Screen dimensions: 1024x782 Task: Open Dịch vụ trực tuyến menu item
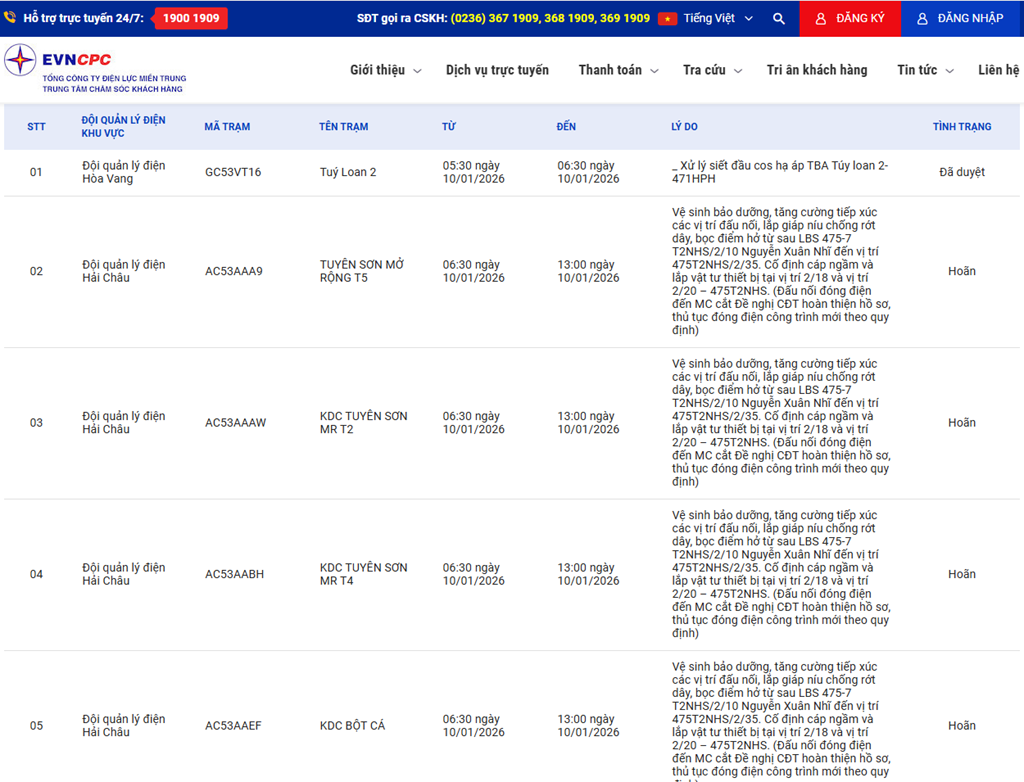pos(497,70)
